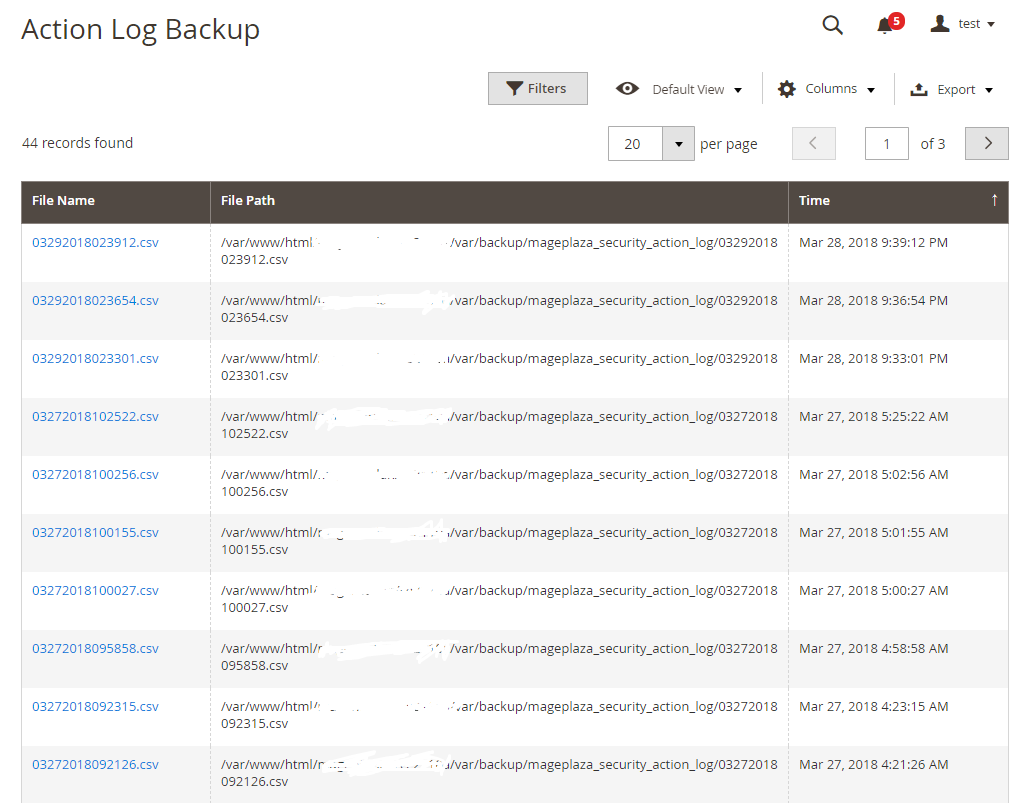Sort by File Path column header

[248, 200]
